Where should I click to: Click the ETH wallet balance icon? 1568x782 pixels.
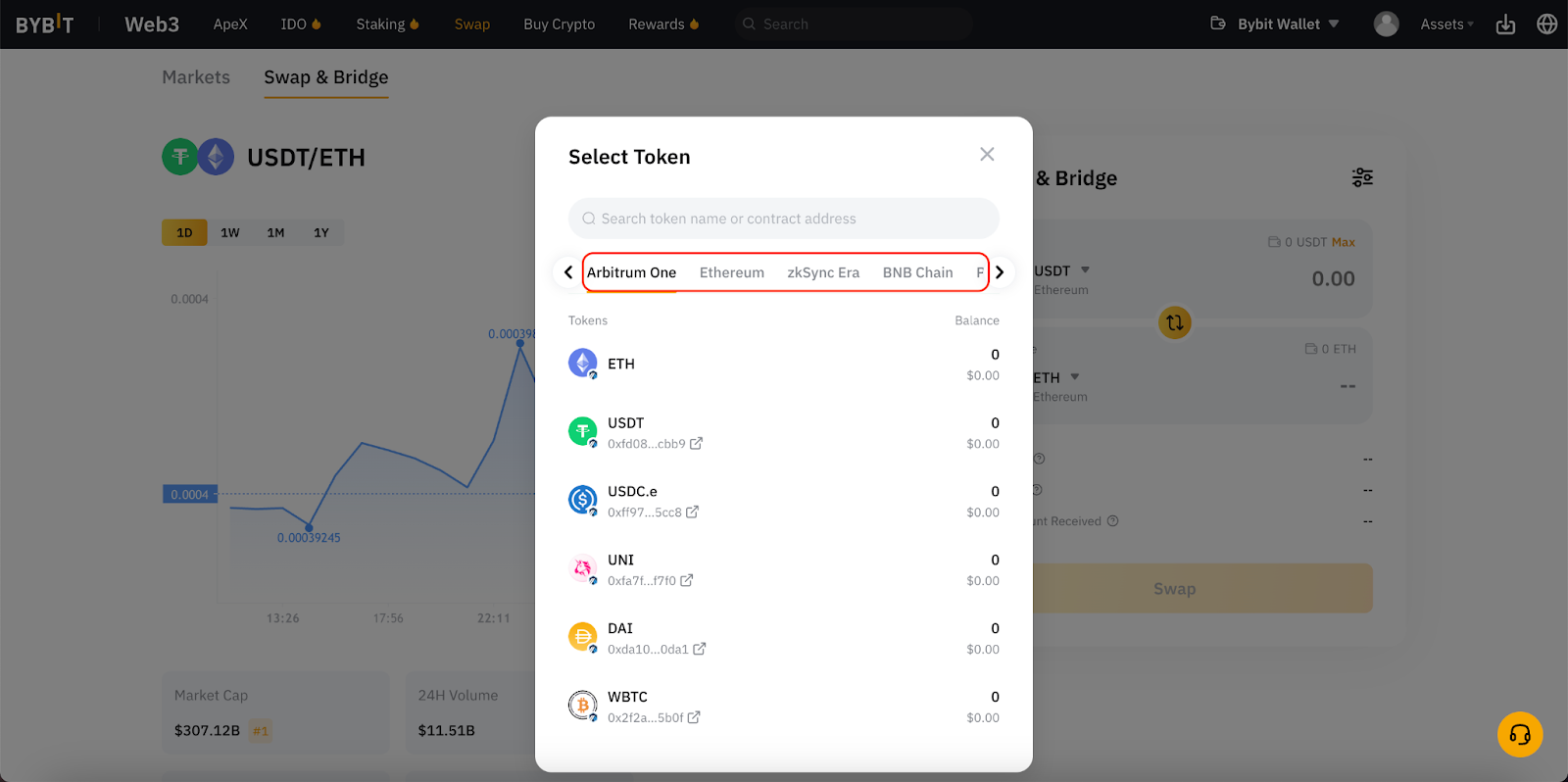[1311, 349]
